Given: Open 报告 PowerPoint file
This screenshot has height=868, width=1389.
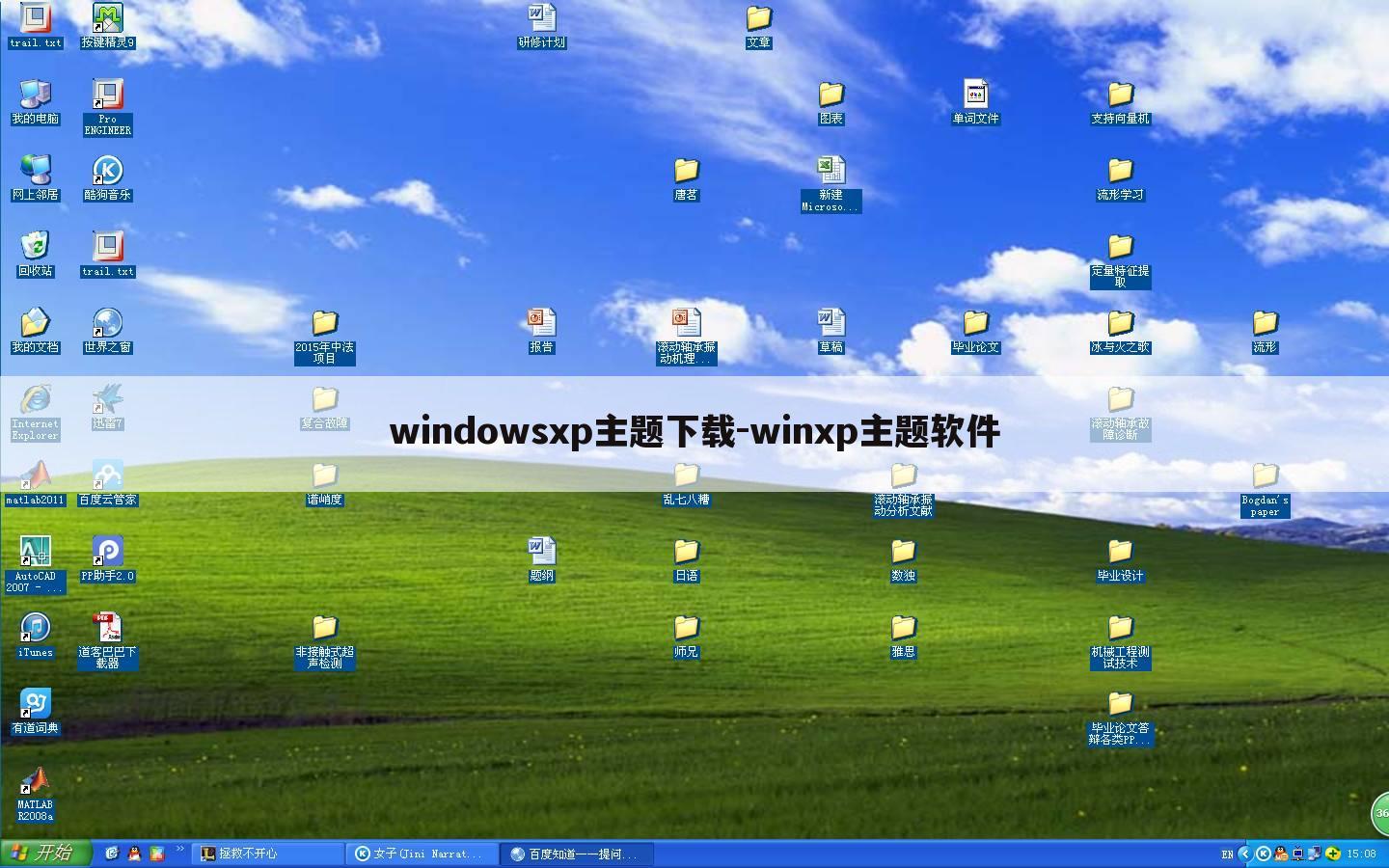Looking at the screenshot, I should [541, 331].
